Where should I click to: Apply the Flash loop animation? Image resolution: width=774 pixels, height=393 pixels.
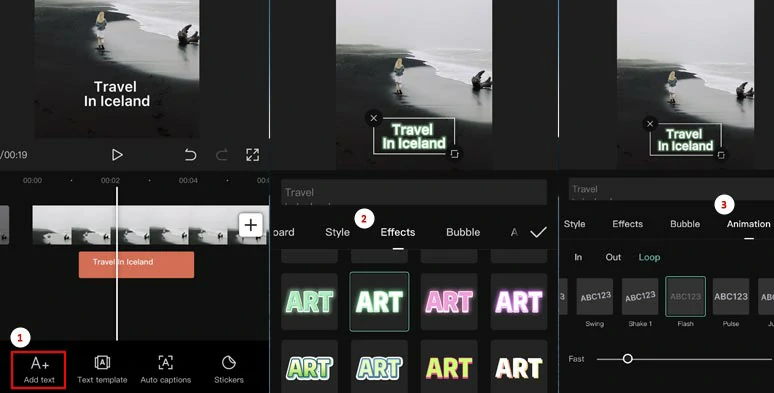[685, 297]
